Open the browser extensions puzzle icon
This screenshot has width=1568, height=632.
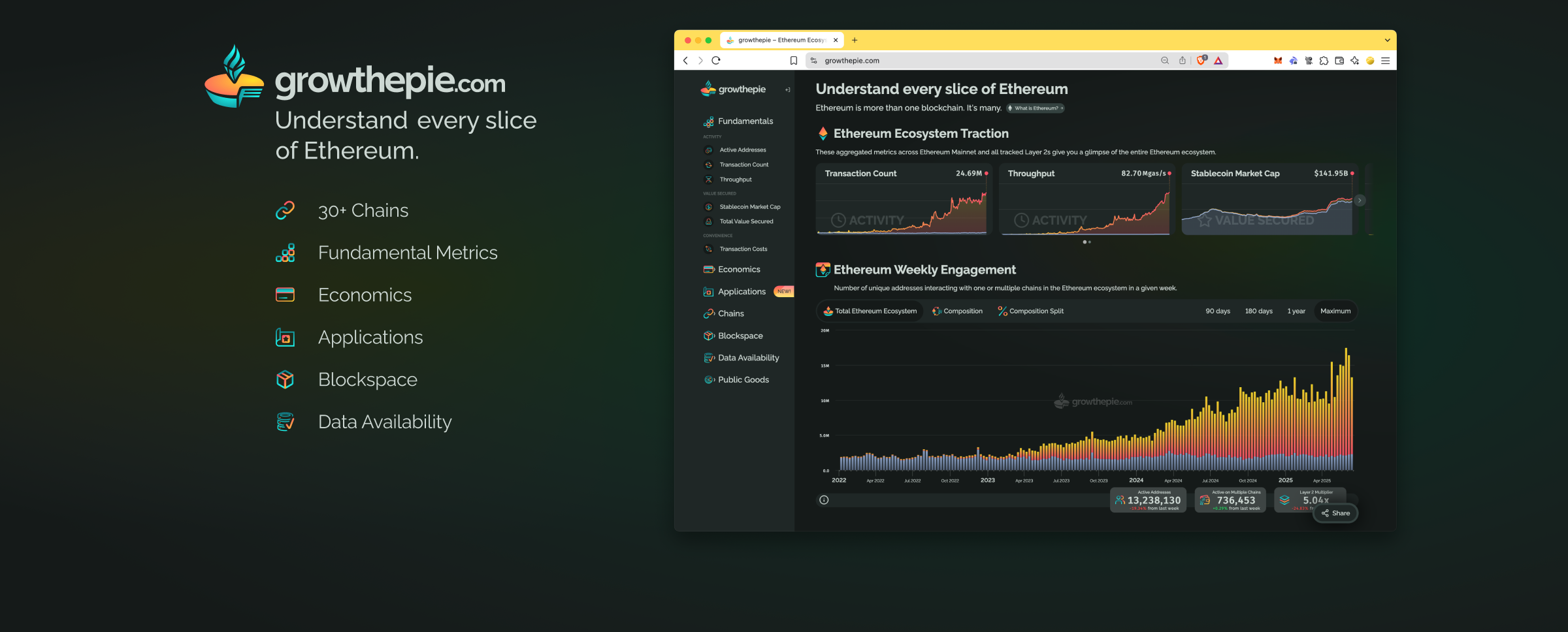(1324, 61)
